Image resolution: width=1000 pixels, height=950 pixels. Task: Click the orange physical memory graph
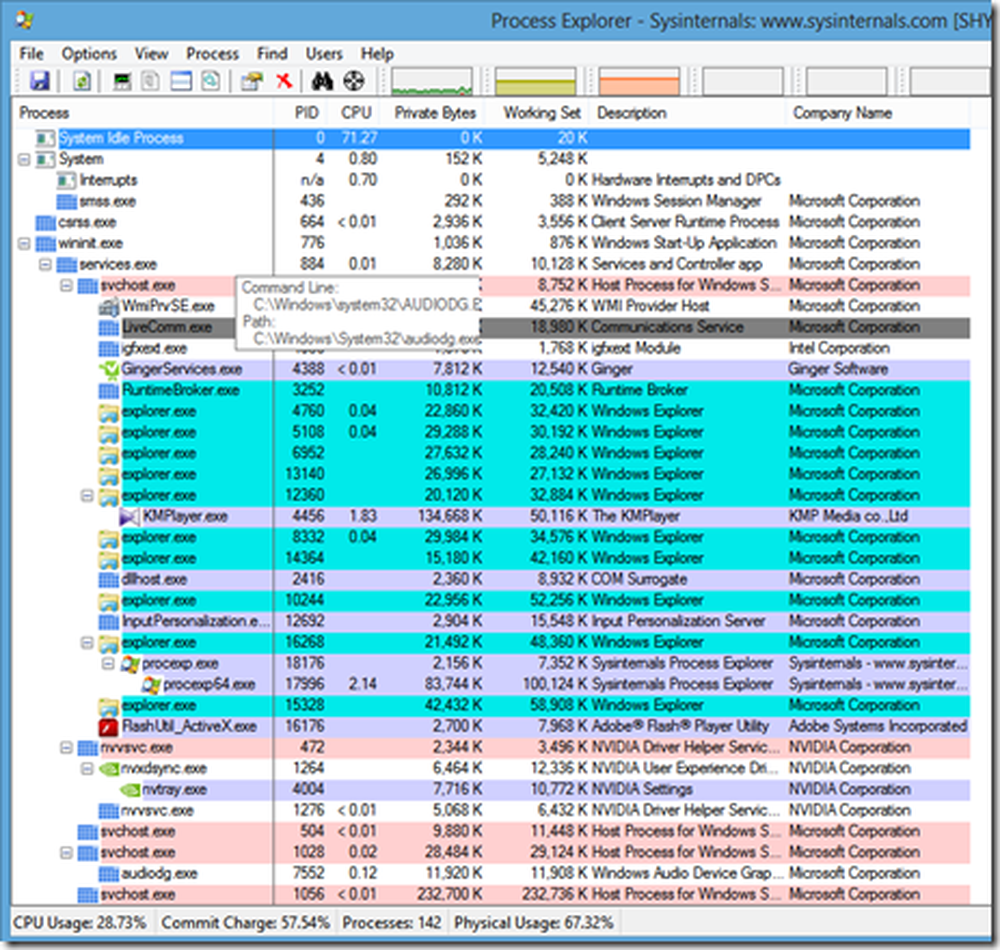pyautogui.click(x=640, y=81)
